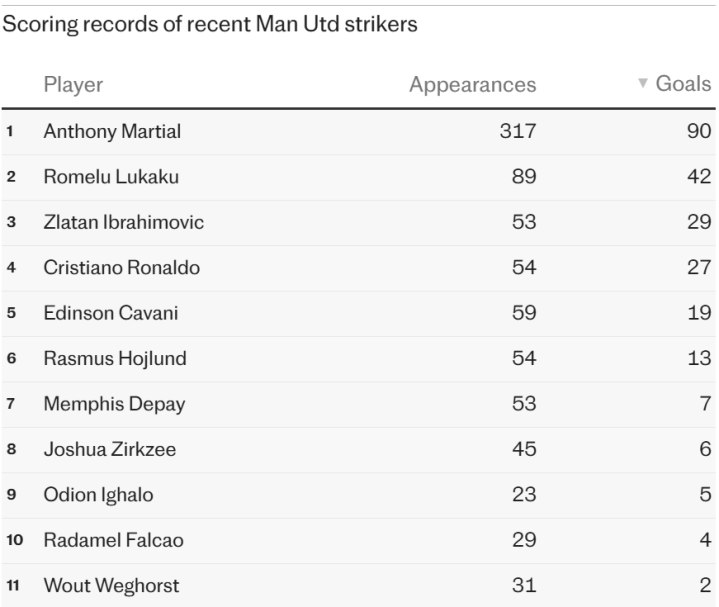Screen dimensions: 719x607
Task: Click Lukaku's 42 goals value
Action: [x=698, y=176]
